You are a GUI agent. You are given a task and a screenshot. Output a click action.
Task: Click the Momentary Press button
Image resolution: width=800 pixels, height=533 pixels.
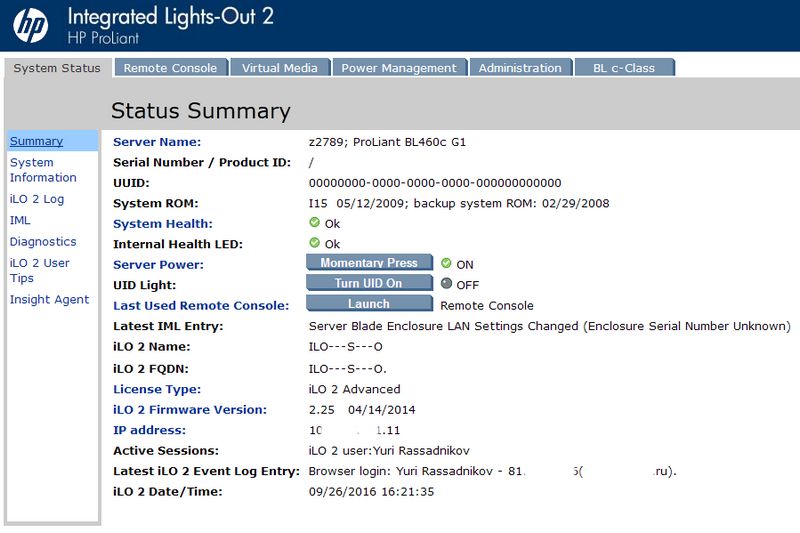click(x=369, y=263)
